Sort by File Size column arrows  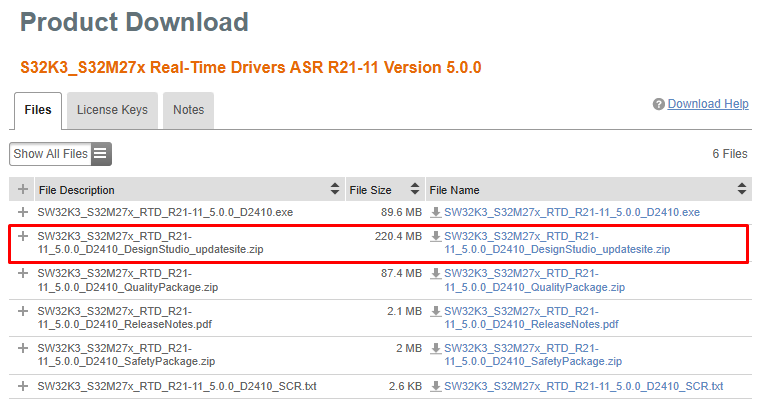coord(415,189)
